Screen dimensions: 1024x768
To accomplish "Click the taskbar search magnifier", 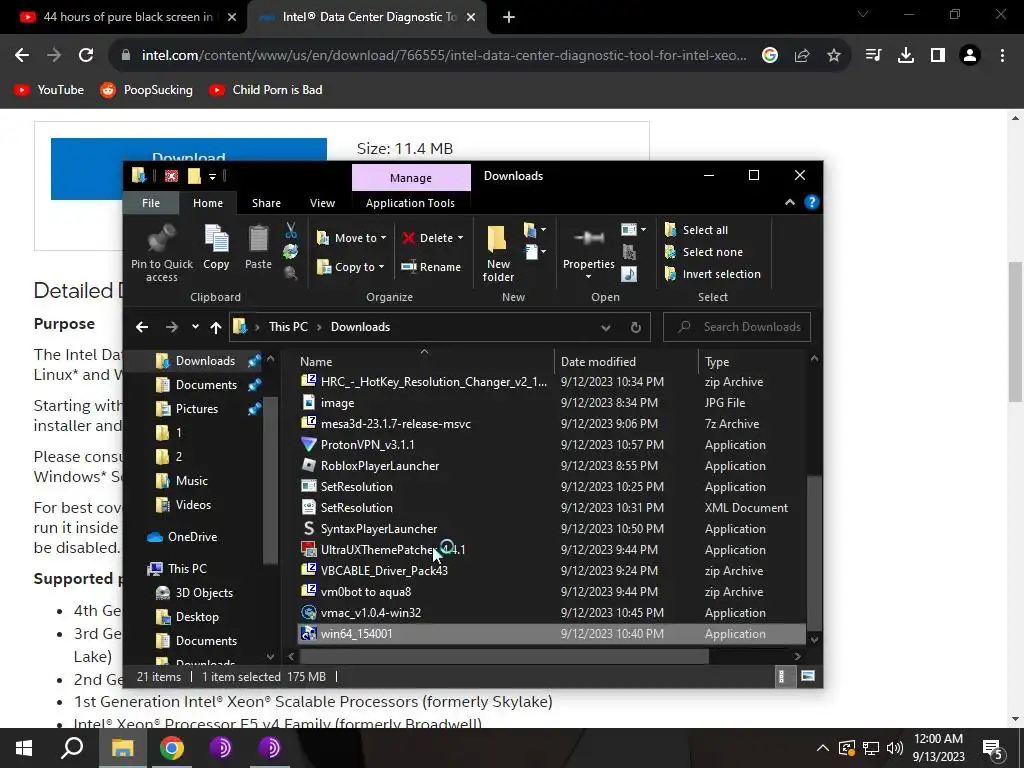I will [72, 748].
